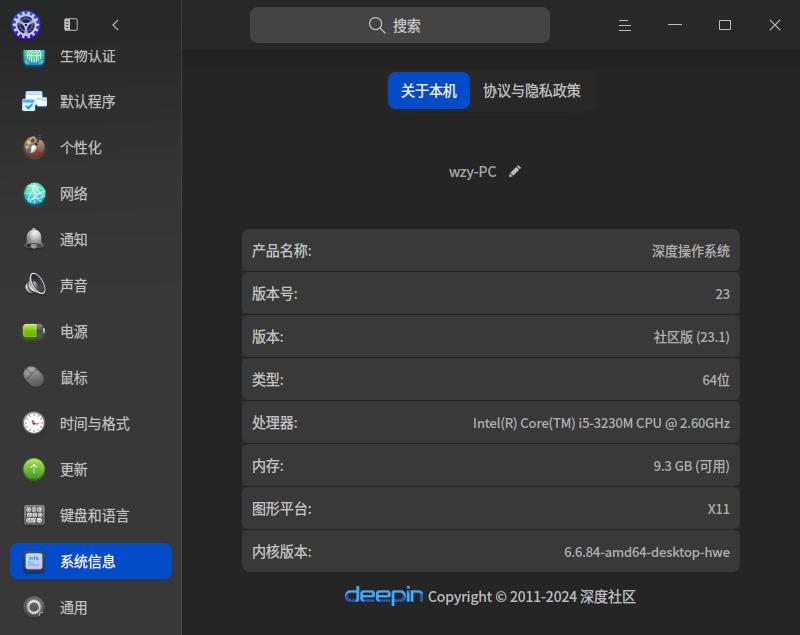This screenshot has height=635, width=800.
Task: Select the 键盘和语言 label in the sidebar
Action: coord(94,516)
